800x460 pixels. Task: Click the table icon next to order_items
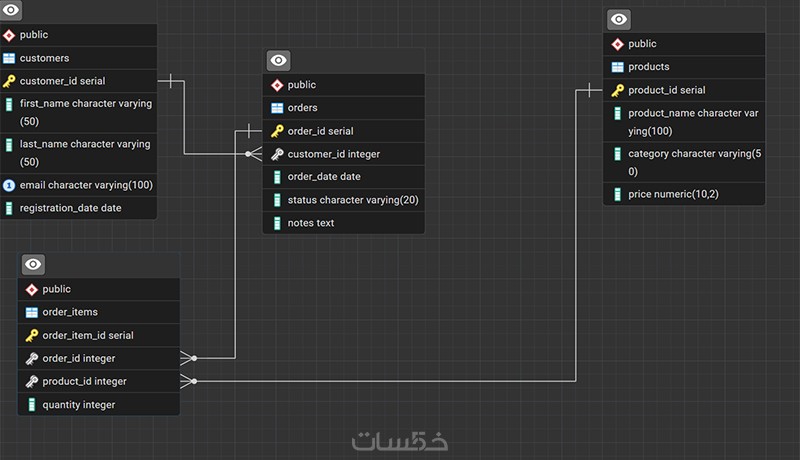pyautogui.click(x=32, y=312)
